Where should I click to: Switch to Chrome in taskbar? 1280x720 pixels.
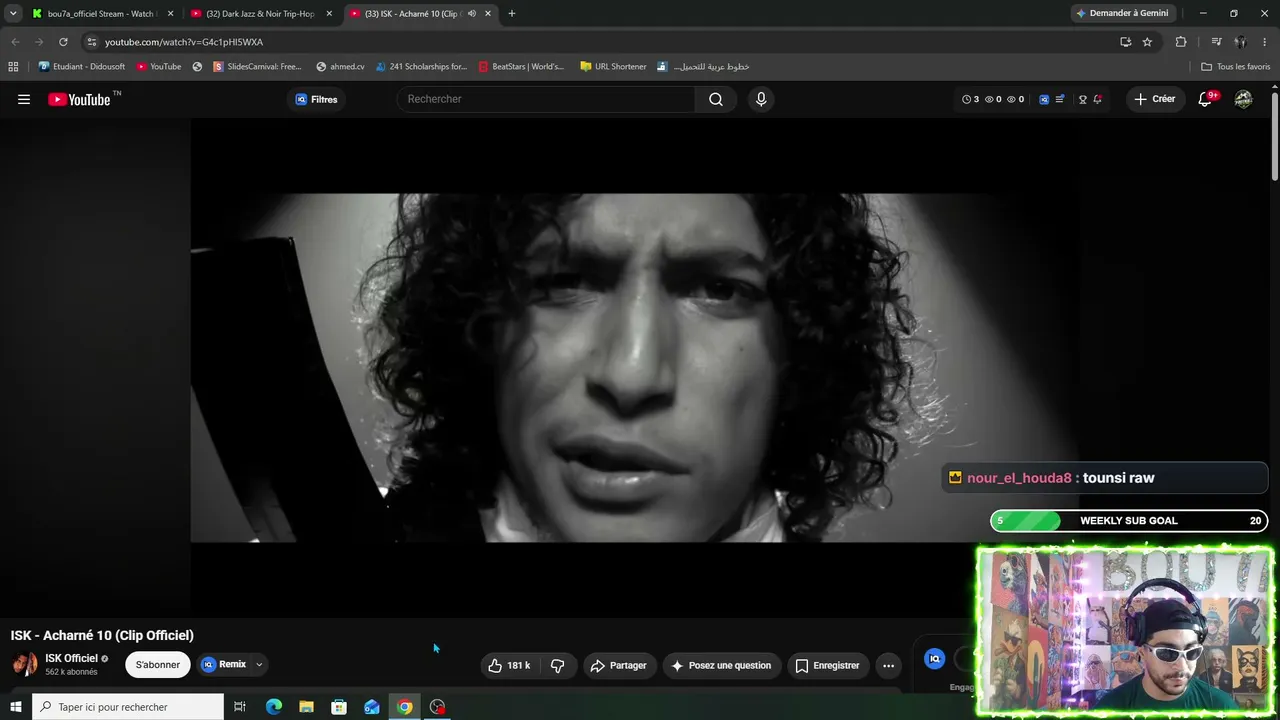click(404, 707)
